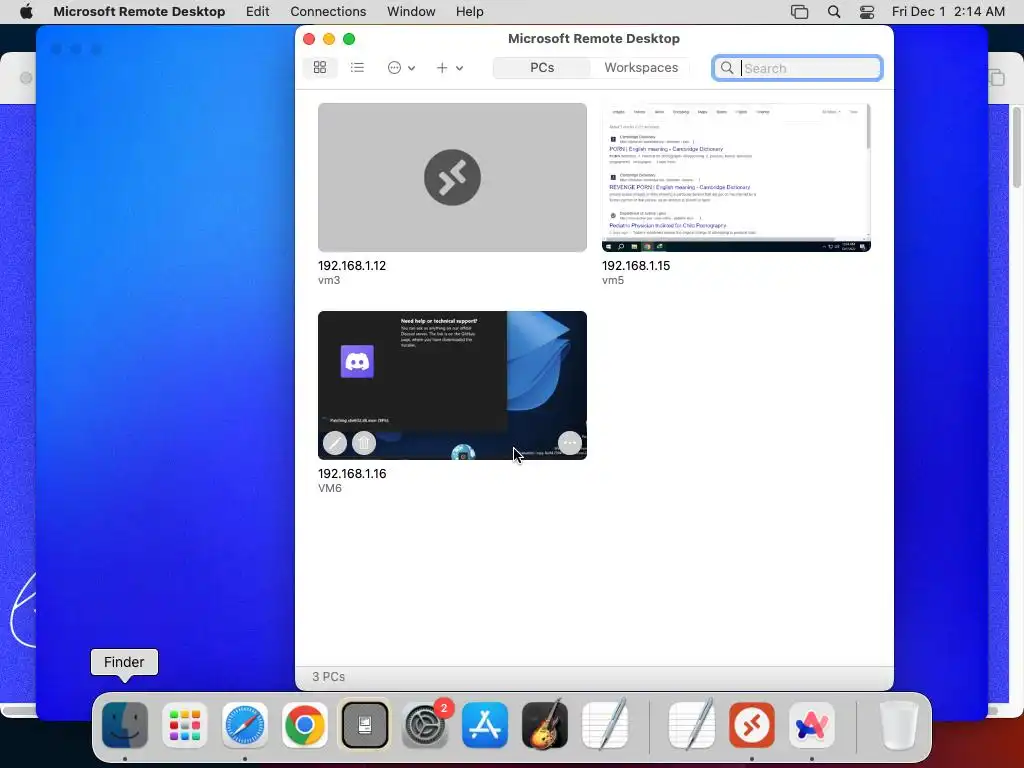Select the 192.168.1.16 label text
The image size is (1024, 768).
point(352,473)
